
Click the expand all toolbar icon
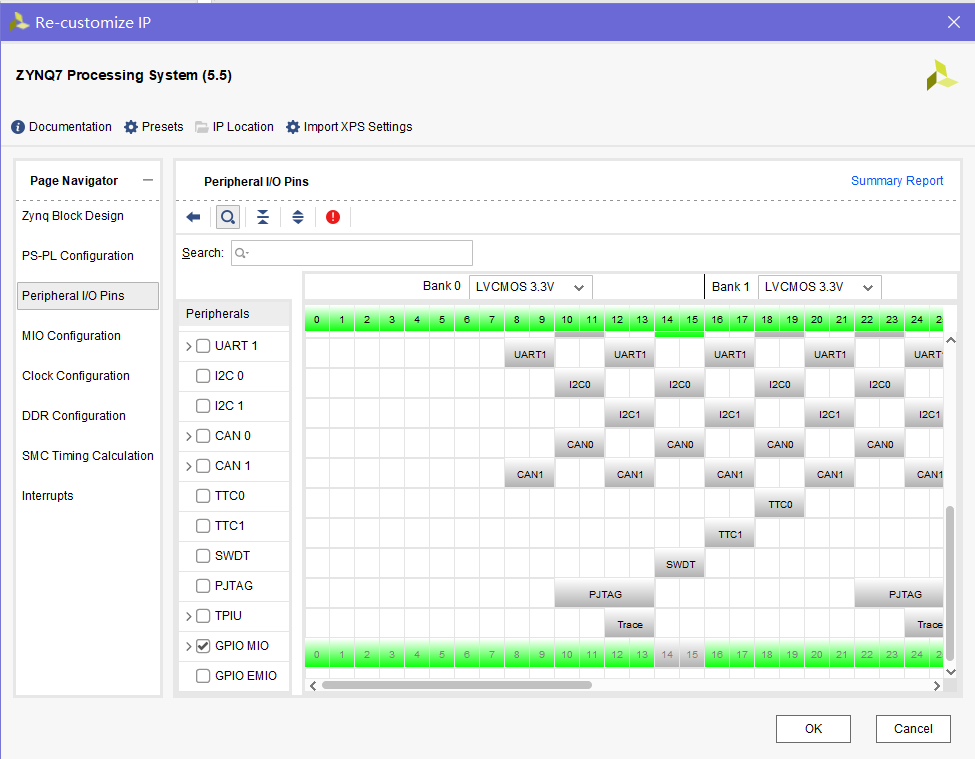(x=298, y=217)
